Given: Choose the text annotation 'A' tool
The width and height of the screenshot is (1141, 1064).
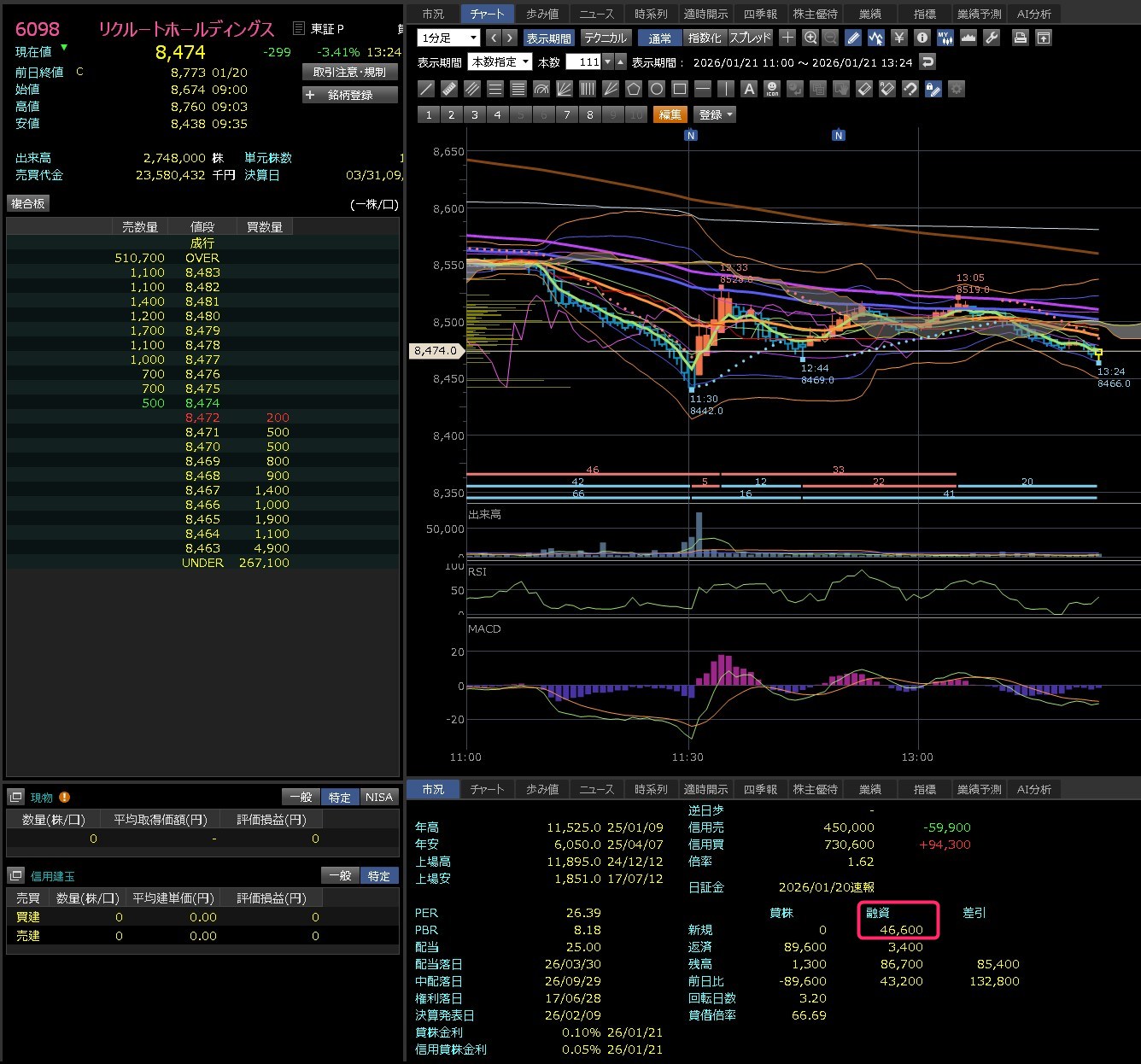Looking at the screenshot, I should pyautogui.click(x=749, y=89).
